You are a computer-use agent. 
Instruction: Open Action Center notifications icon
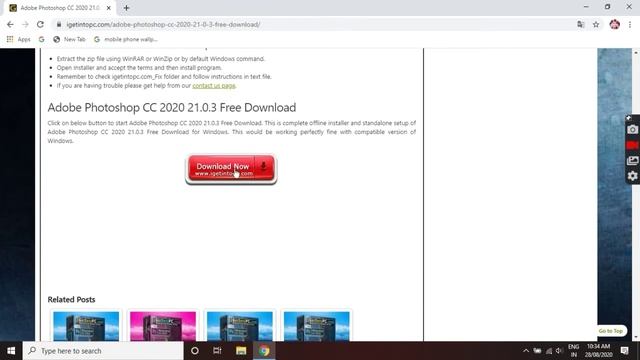624,351
